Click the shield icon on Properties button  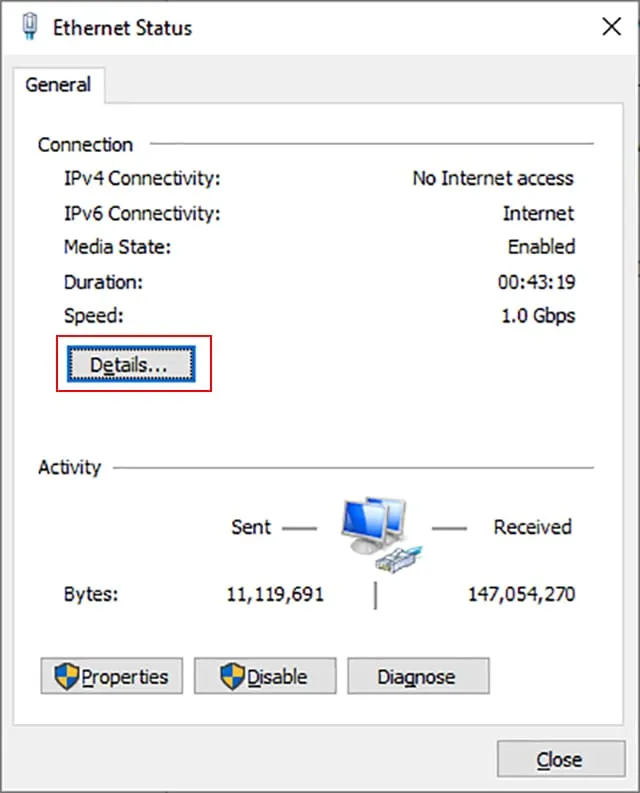(x=65, y=677)
